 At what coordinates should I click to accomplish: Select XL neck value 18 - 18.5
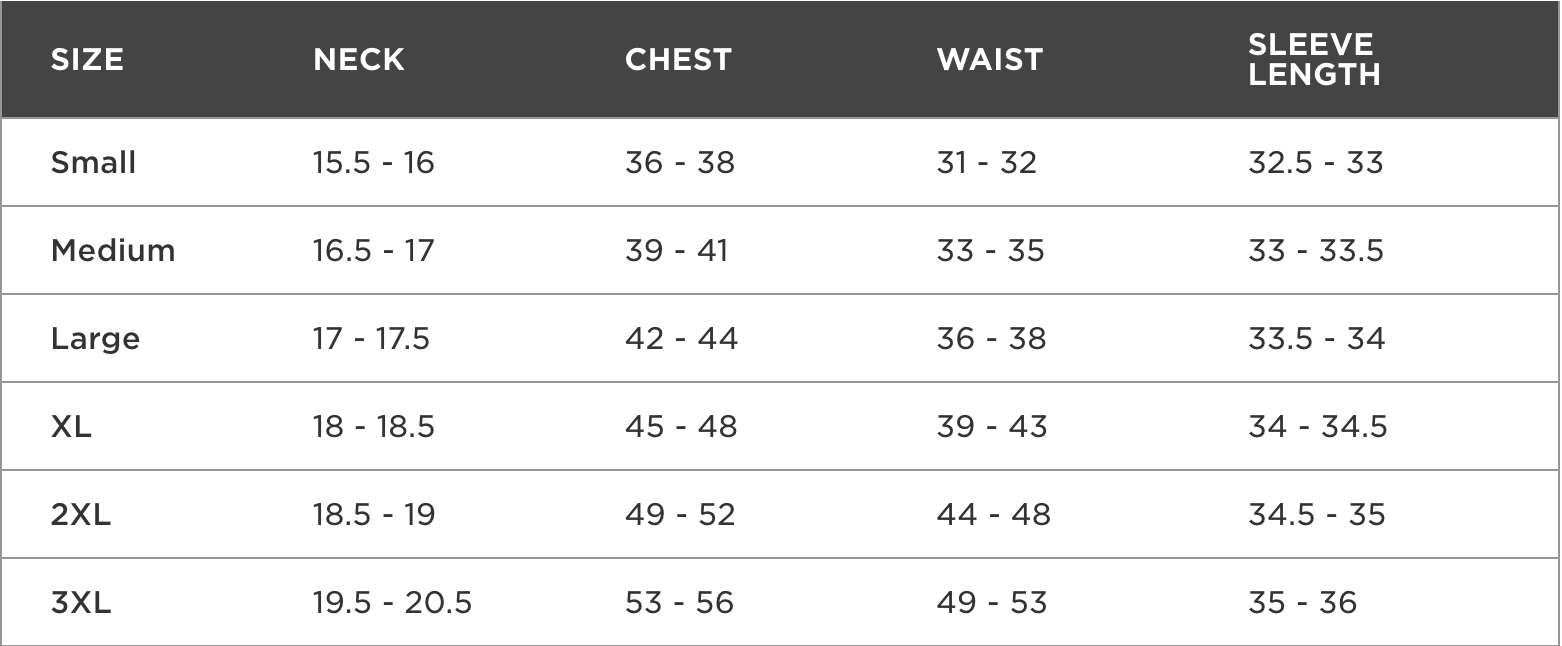click(374, 426)
